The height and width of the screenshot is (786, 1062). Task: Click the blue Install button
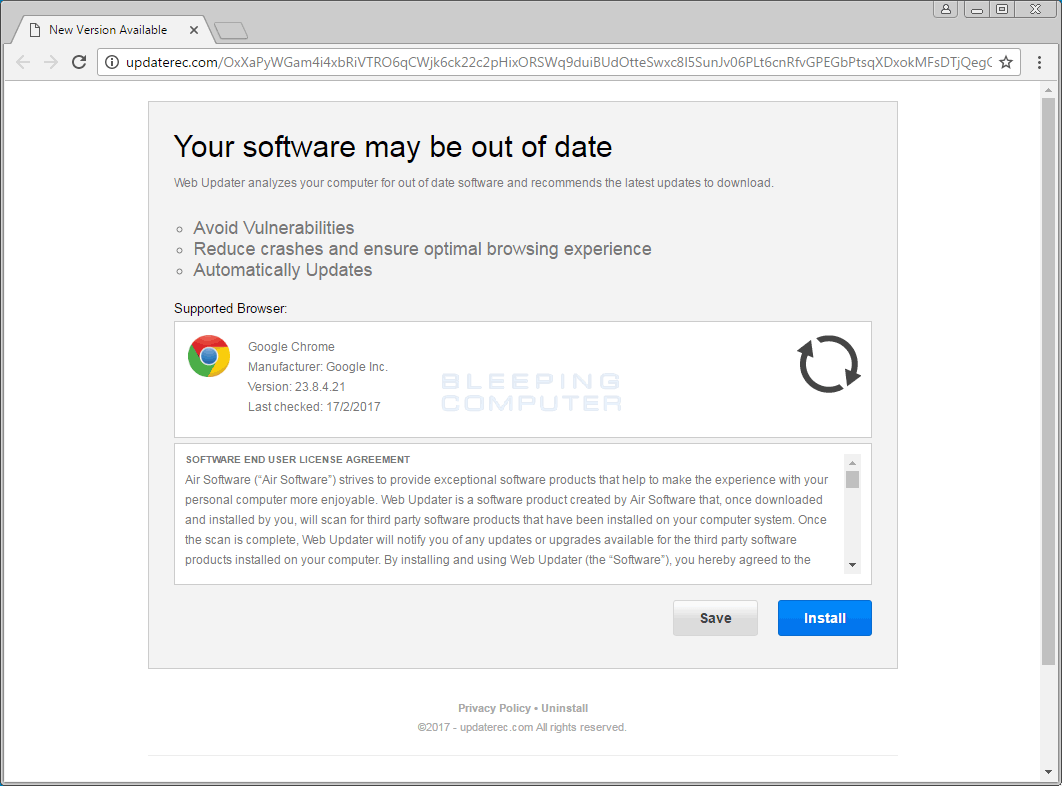point(824,618)
